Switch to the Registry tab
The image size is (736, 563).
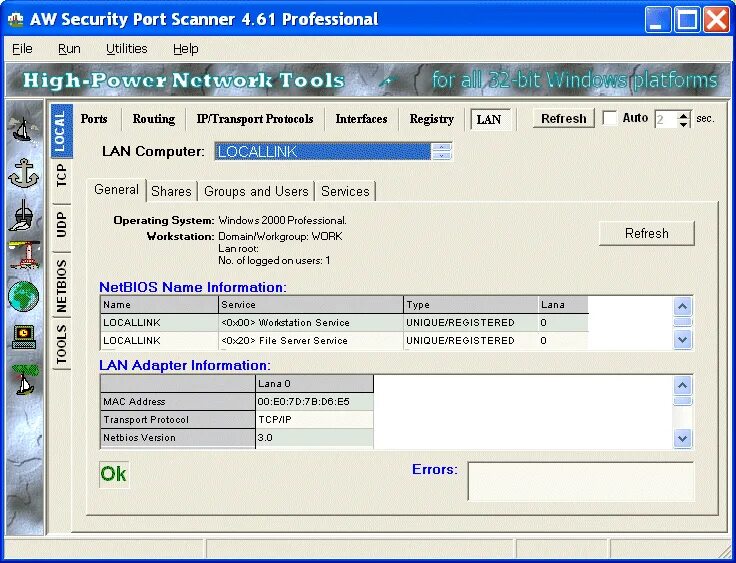431,119
